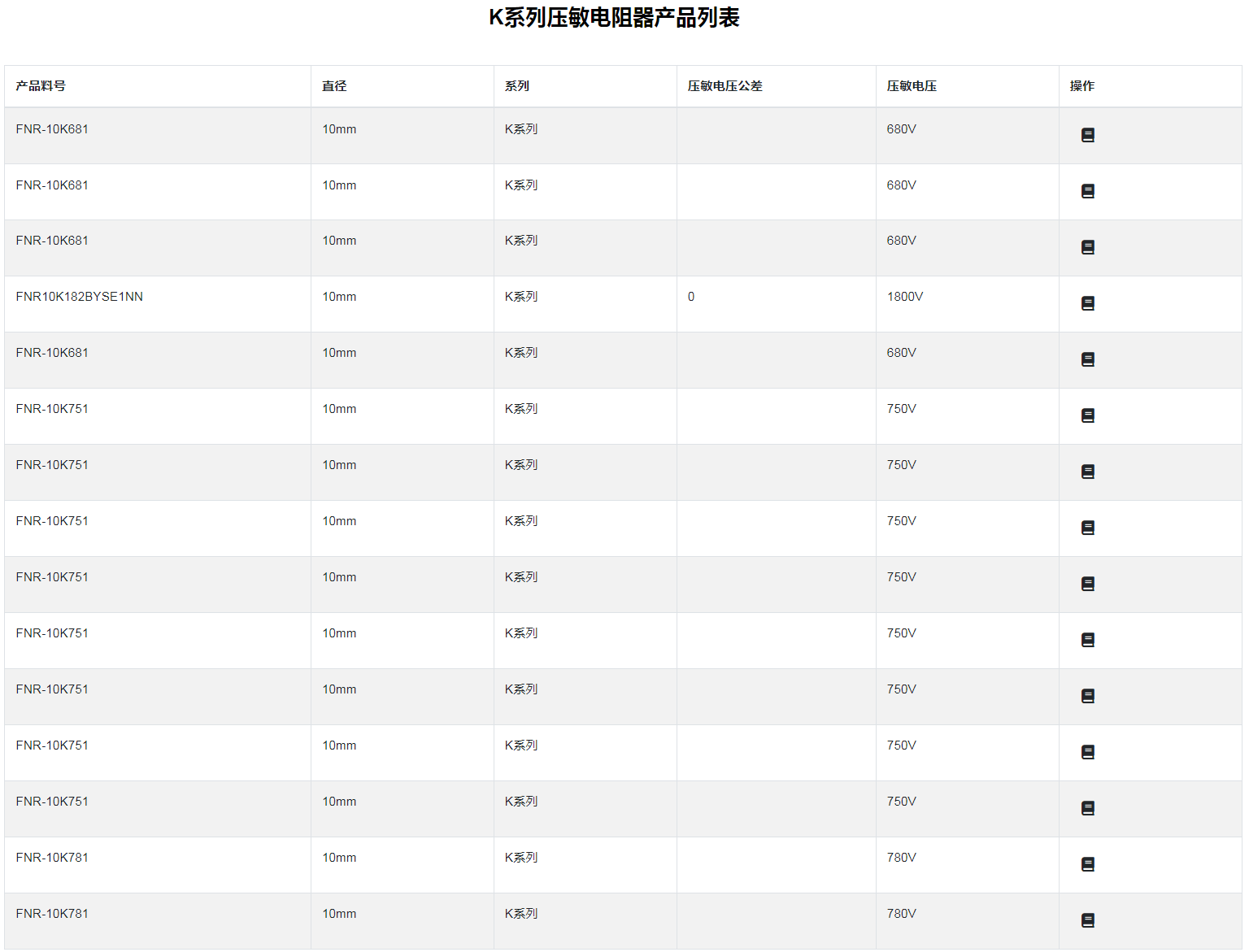Image resolution: width=1249 pixels, height=952 pixels.
Task: Click book icon in second FNR-10K681 row
Action: tap(1087, 191)
